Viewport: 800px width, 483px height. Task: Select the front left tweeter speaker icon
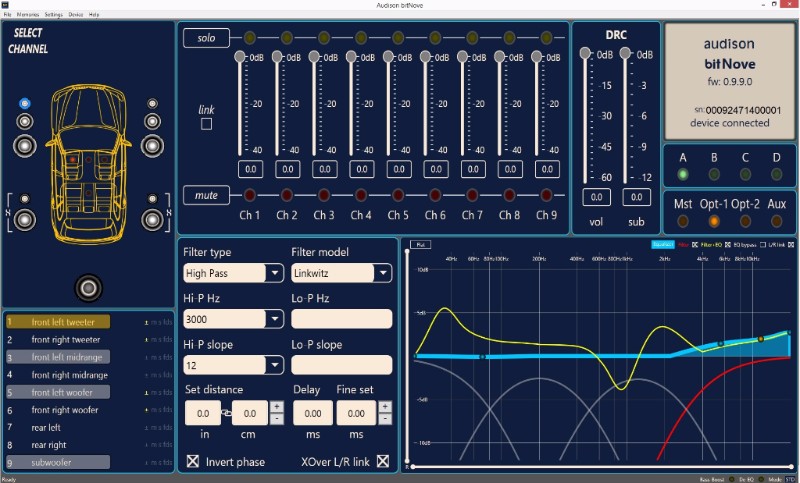tap(25, 104)
